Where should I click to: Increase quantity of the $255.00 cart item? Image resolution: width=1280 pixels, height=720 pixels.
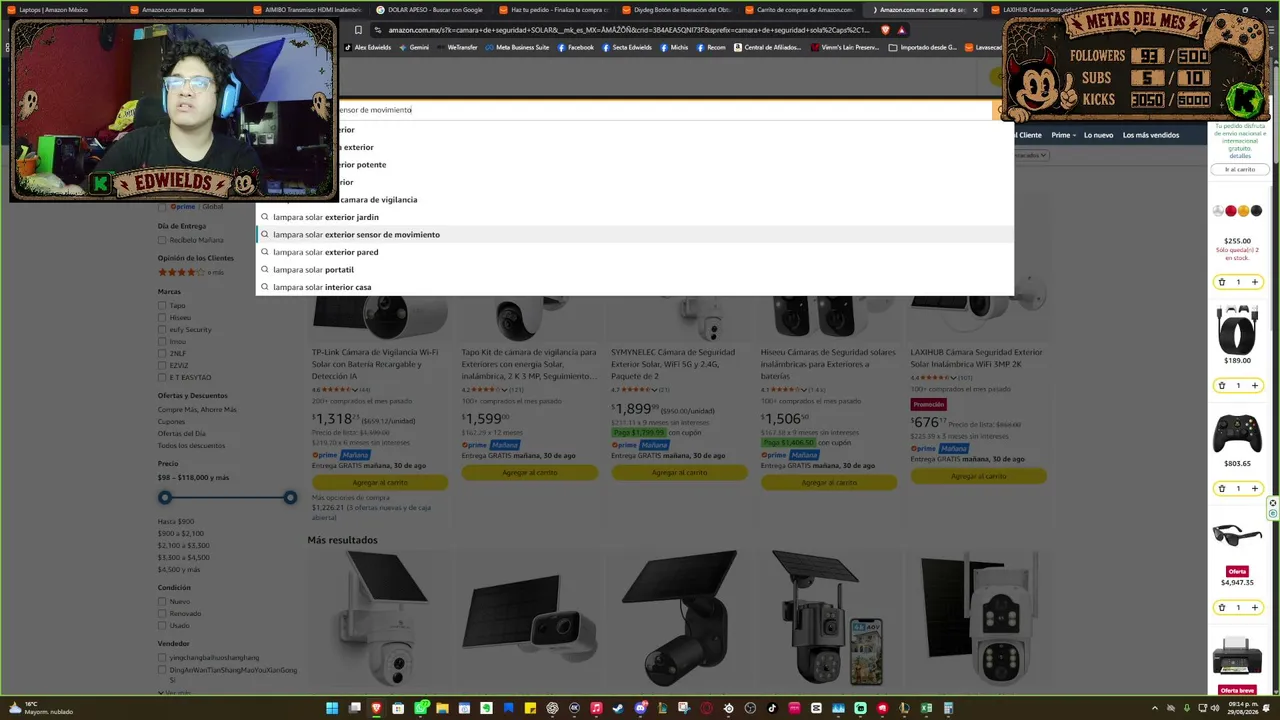[x=1254, y=282]
